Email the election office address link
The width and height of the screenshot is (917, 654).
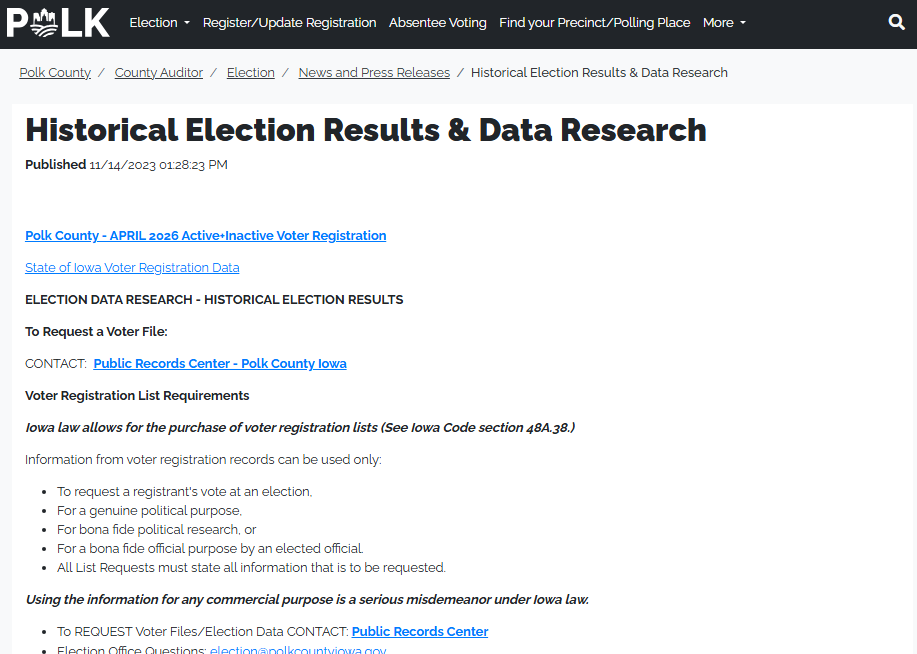click(297, 650)
